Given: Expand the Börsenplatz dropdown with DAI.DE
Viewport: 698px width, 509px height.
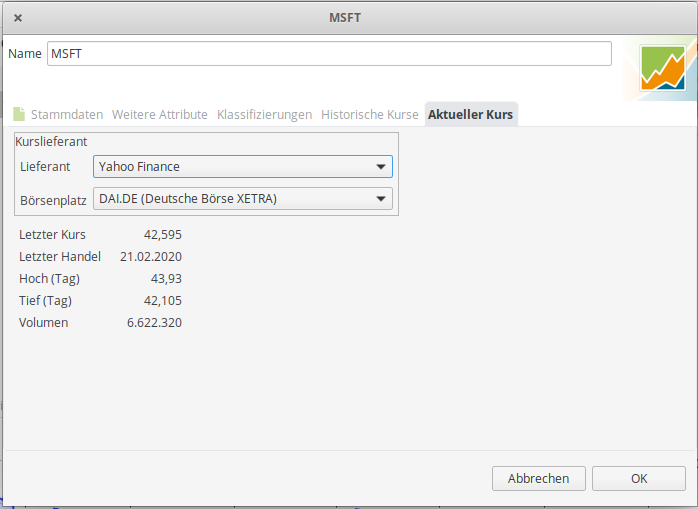Looking at the screenshot, I should tap(243, 199).
